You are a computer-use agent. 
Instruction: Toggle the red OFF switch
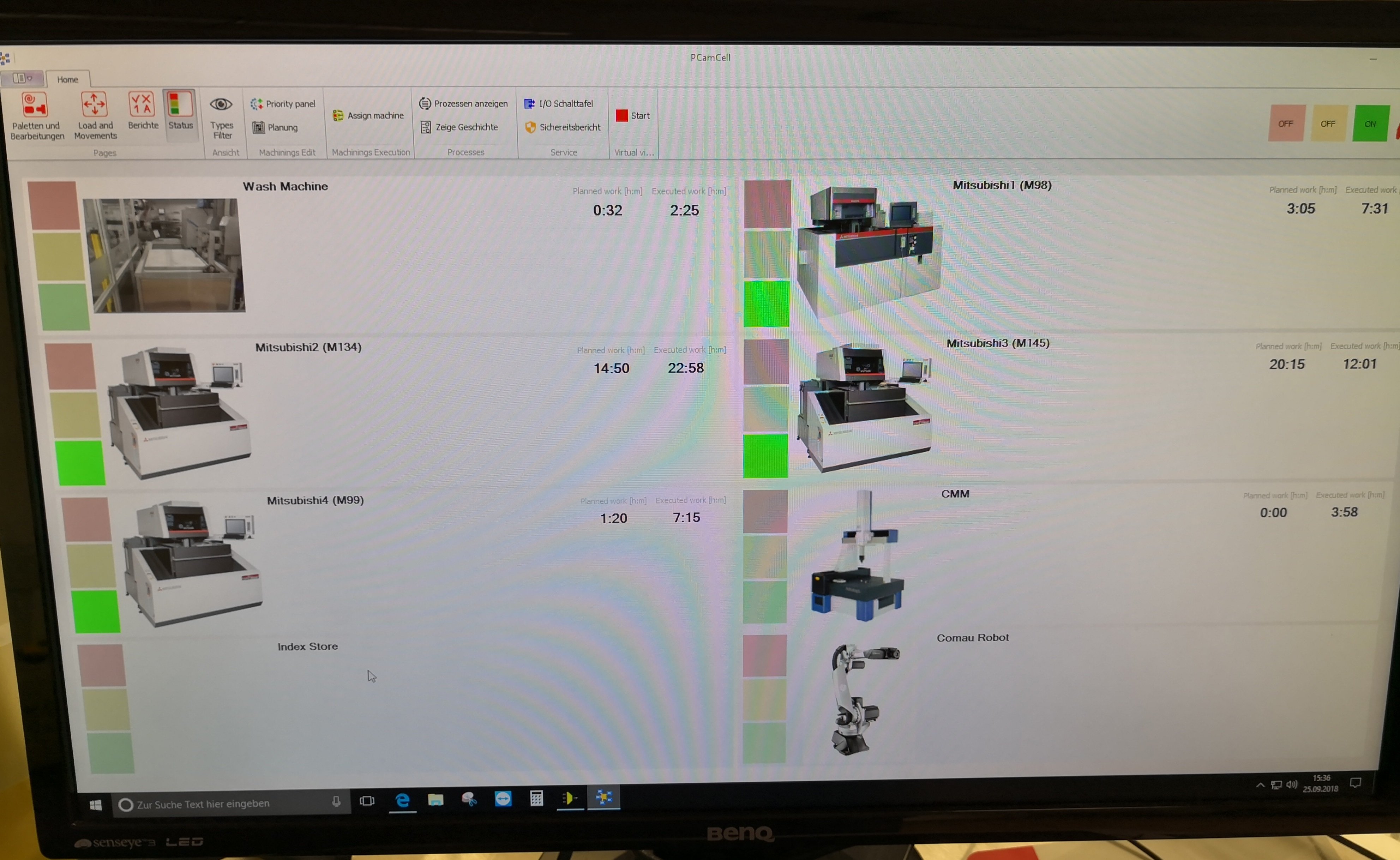coord(1286,123)
